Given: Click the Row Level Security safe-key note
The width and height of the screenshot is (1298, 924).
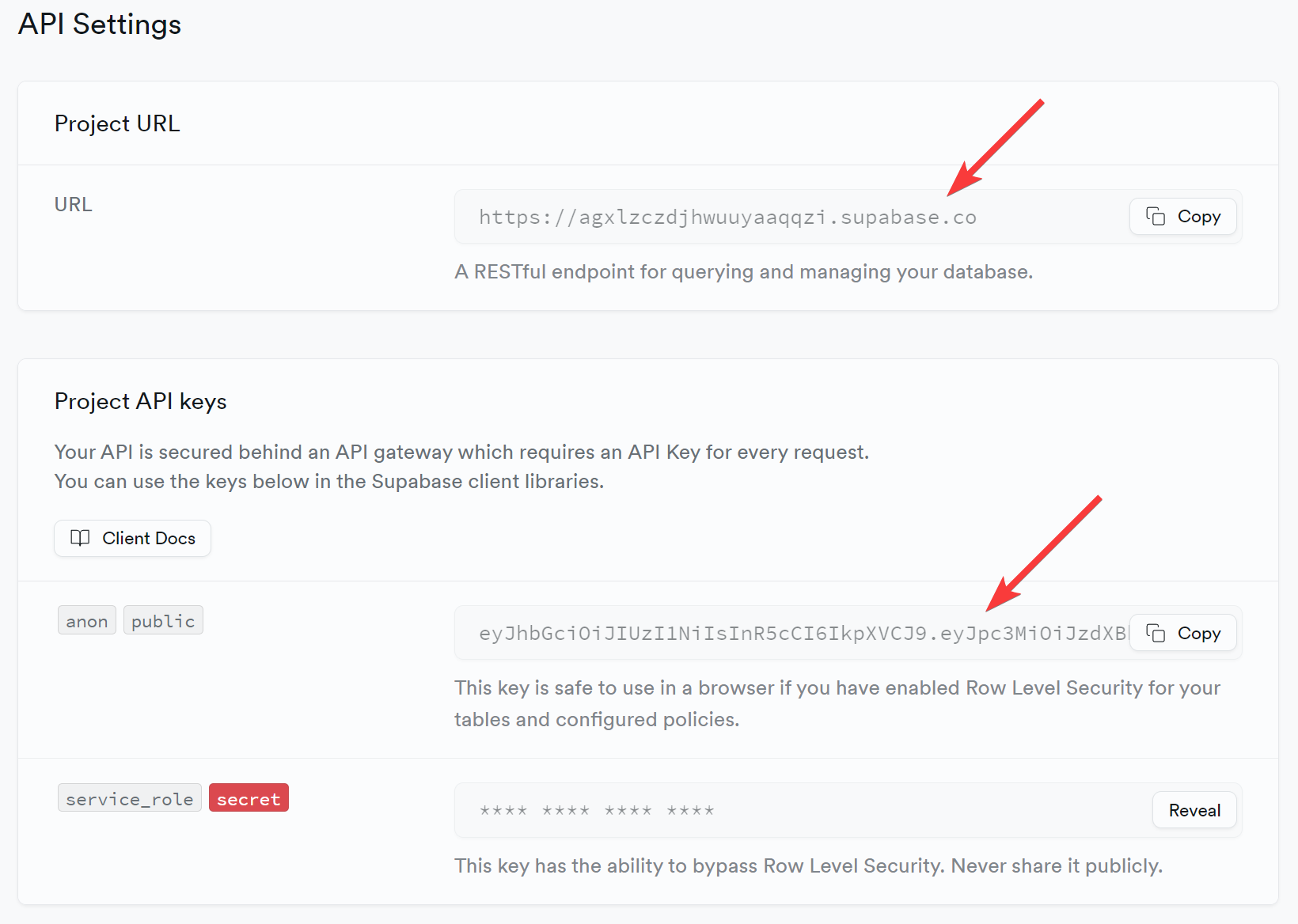Looking at the screenshot, I should click(x=837, y=703).
